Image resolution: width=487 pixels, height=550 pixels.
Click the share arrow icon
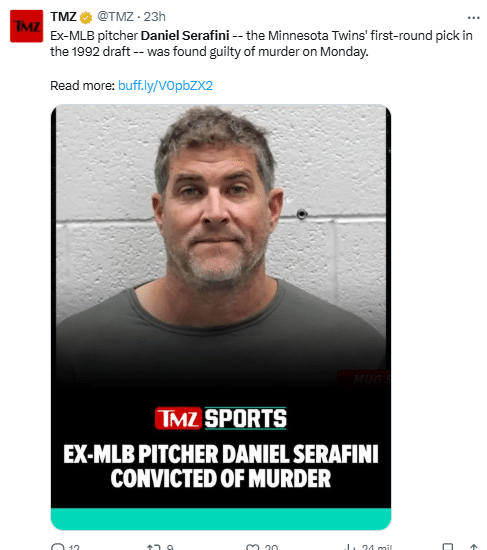(x=474, y=547)
